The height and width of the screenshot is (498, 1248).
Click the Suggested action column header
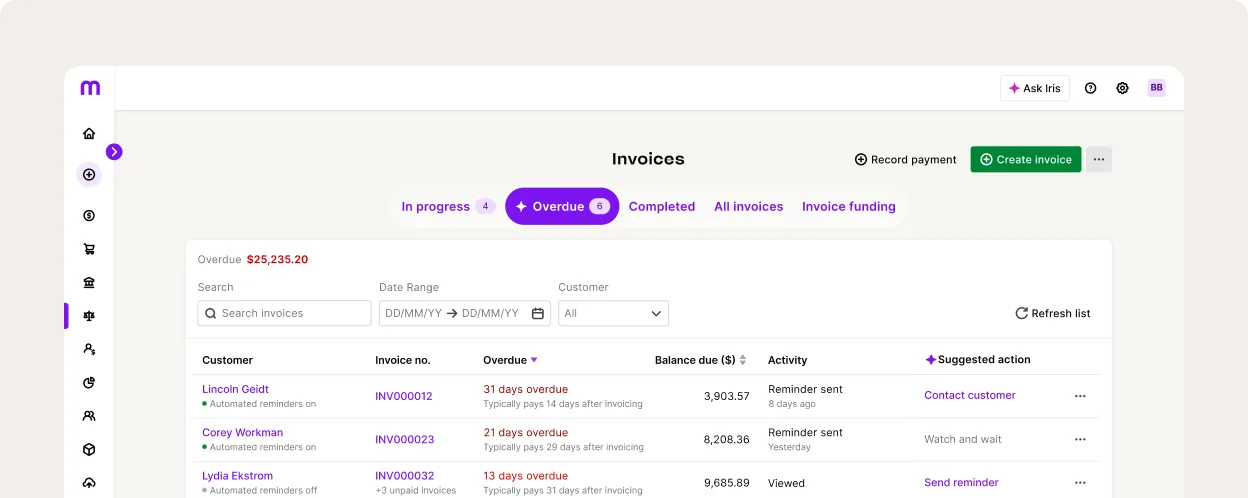click(x=977, y=360)
